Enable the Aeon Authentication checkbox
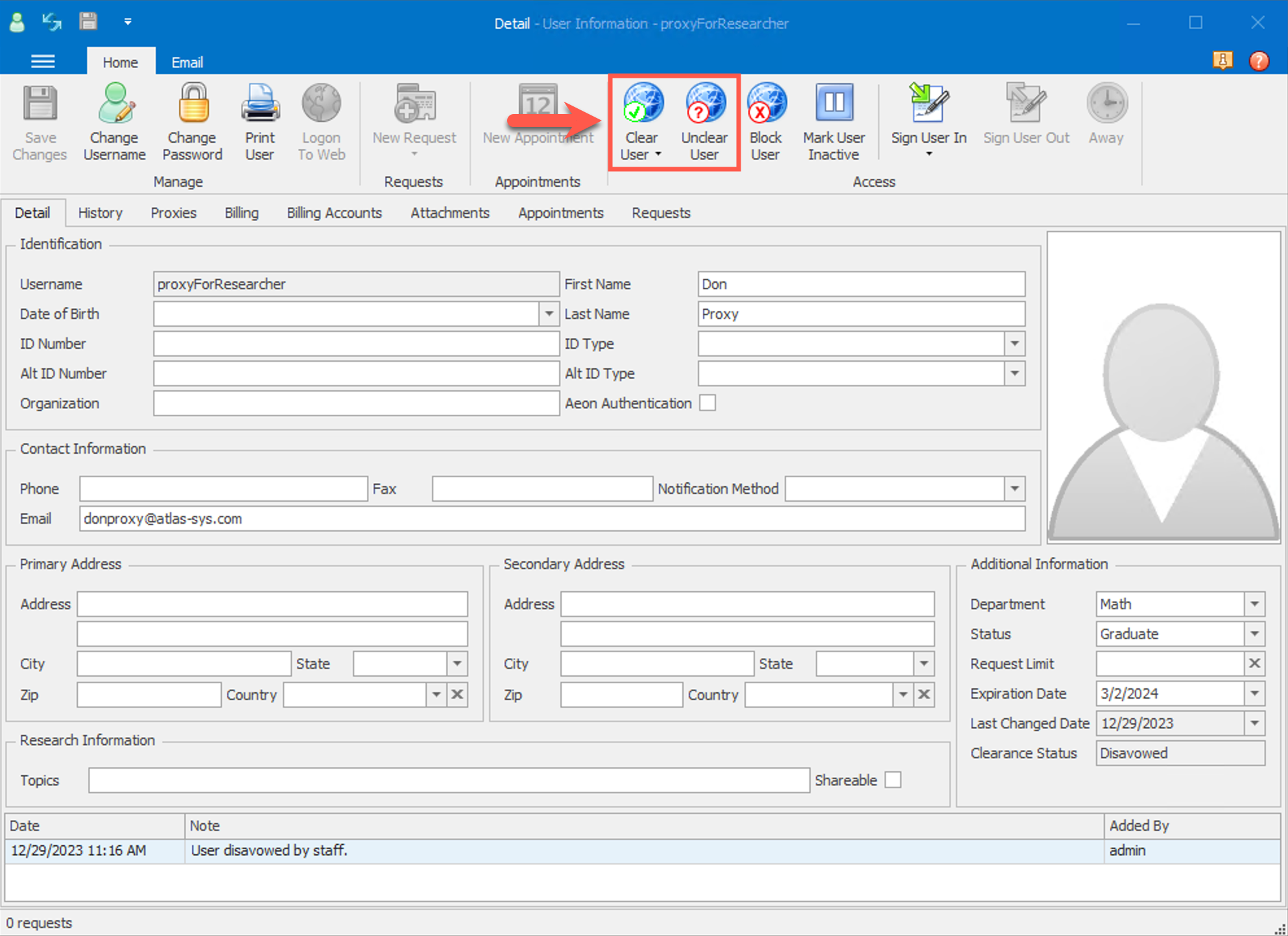 [708, 403]
